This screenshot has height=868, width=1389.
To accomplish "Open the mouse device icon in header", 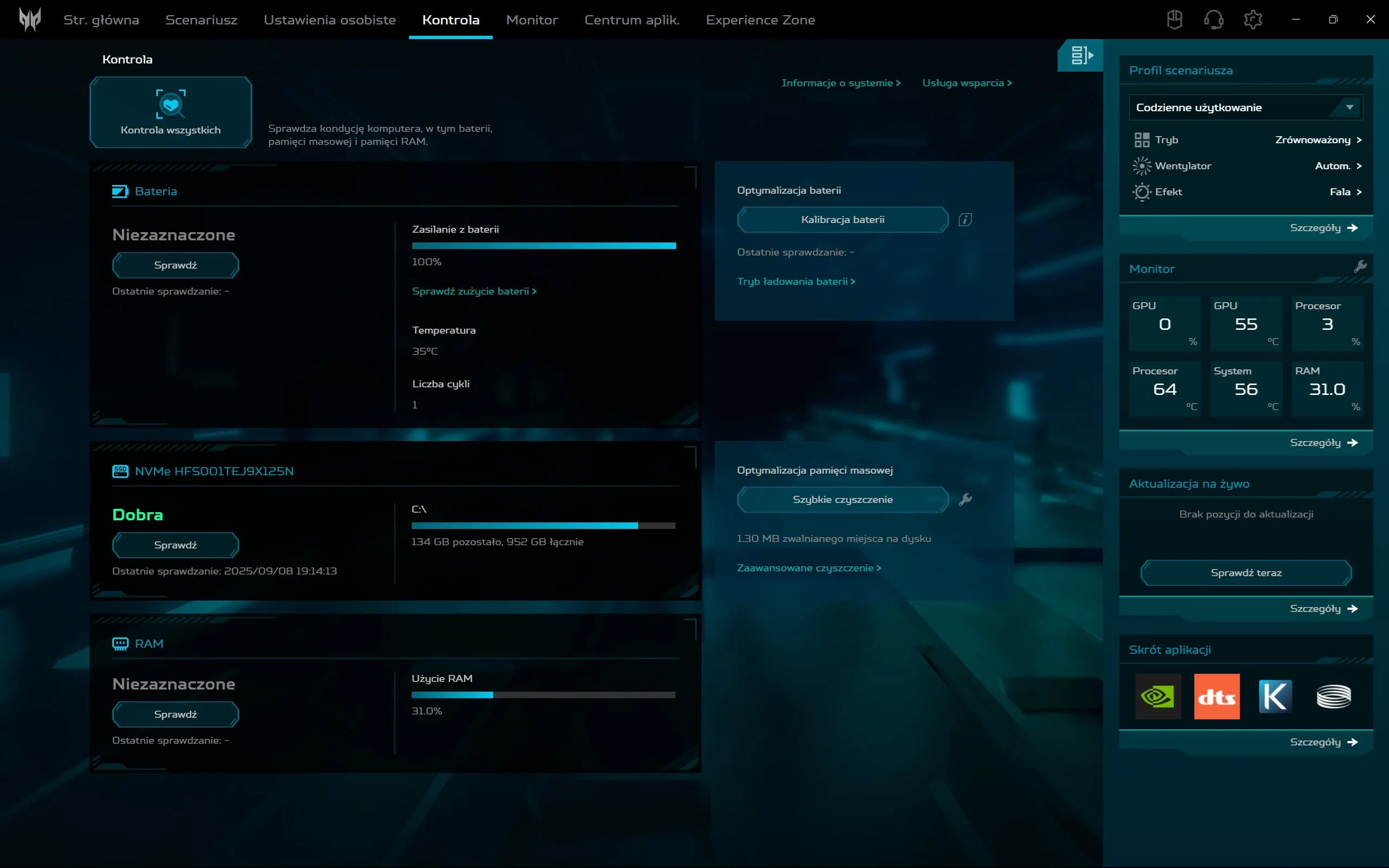I will 1174,20.
